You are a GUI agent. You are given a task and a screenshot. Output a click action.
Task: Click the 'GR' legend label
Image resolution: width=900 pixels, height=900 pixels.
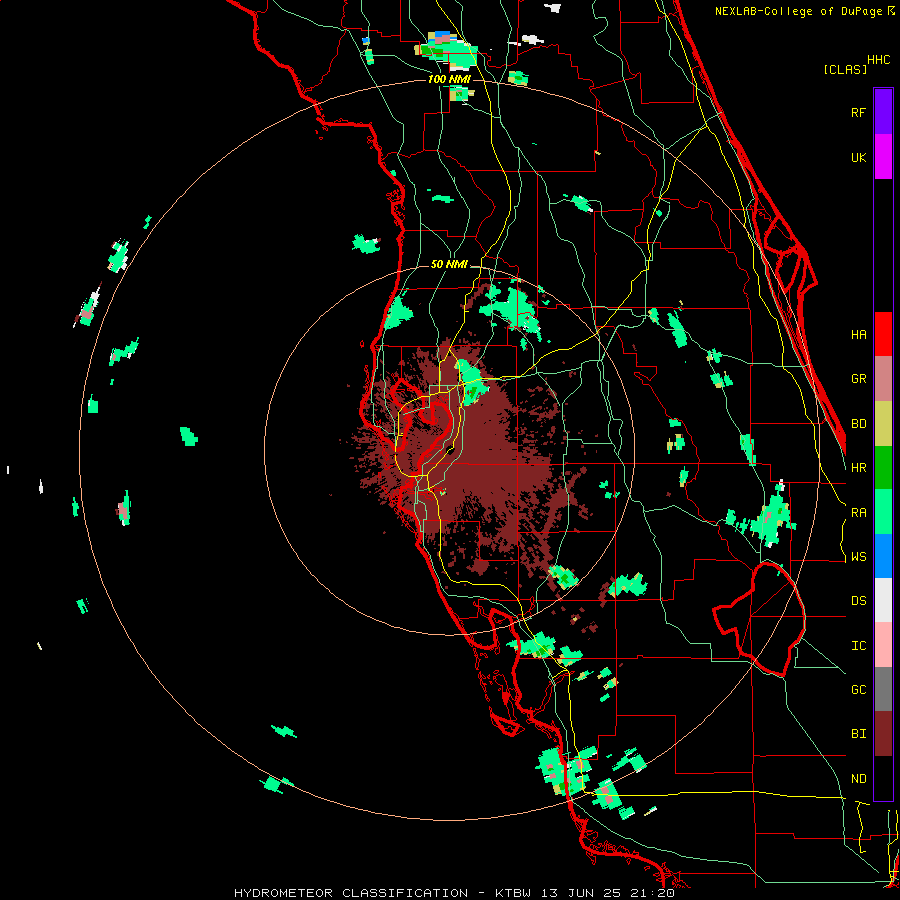(x=858, y=379)
